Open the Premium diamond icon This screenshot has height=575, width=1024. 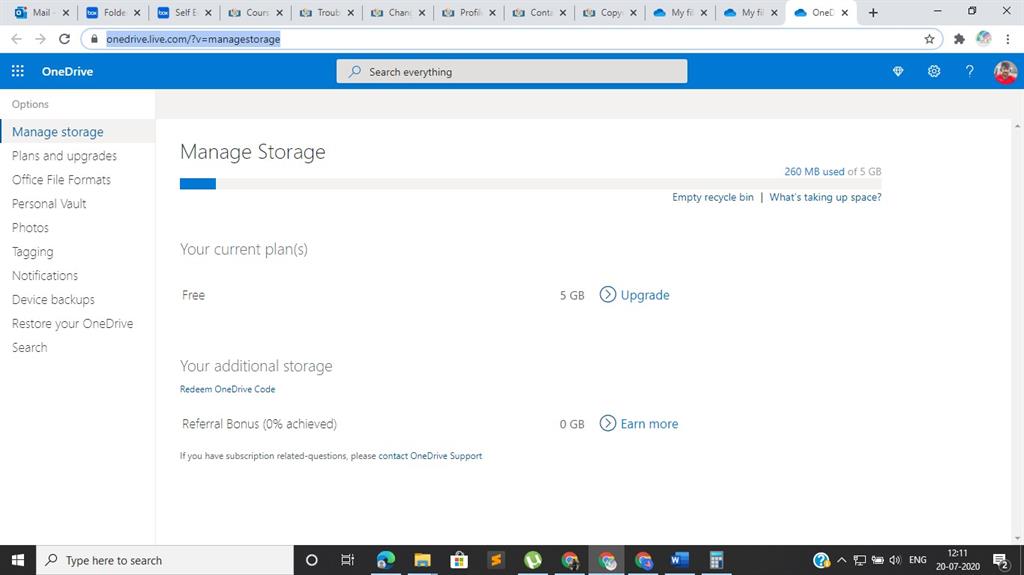[898, 71]
